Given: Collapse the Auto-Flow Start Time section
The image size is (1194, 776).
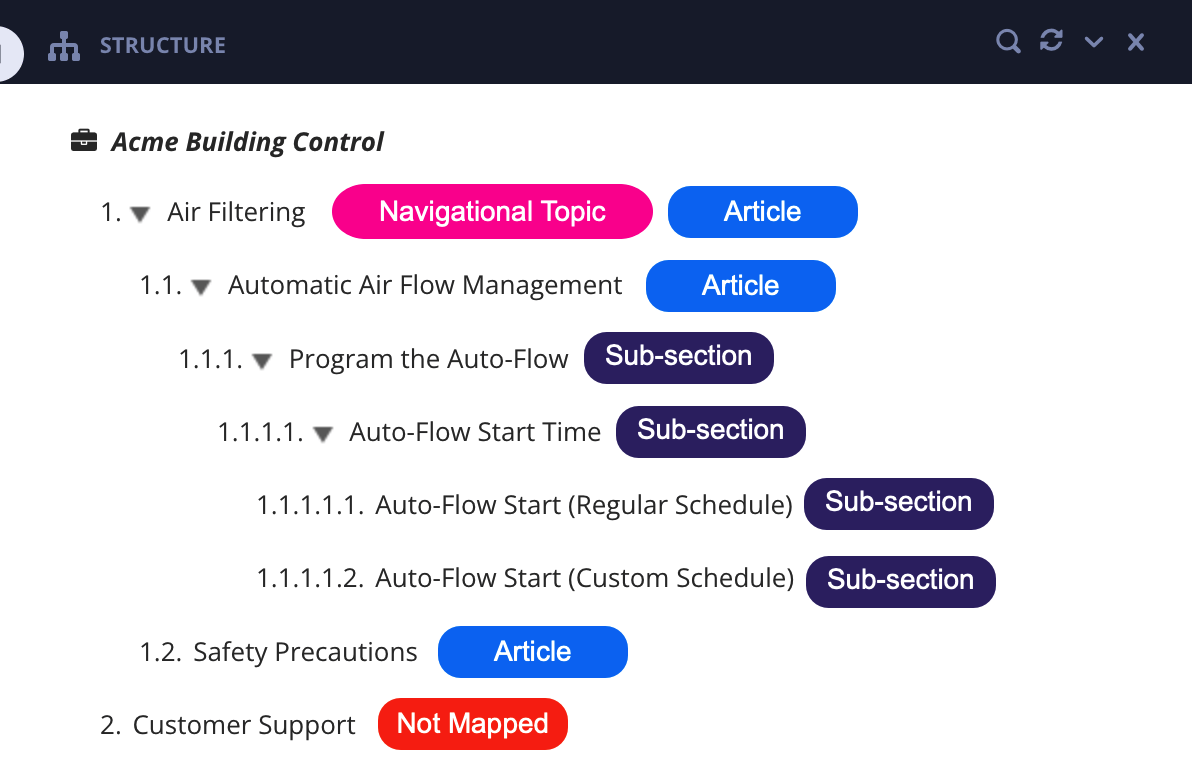Looking at the screenshot, I should tap(321, 434).
